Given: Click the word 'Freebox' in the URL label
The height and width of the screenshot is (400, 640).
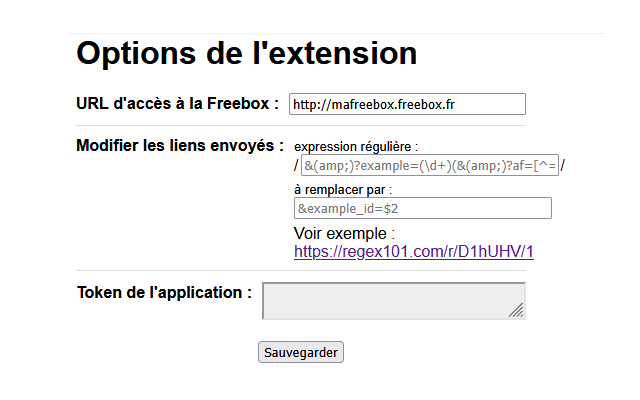Looking at the screenshot, I should [x=238, y=104].
